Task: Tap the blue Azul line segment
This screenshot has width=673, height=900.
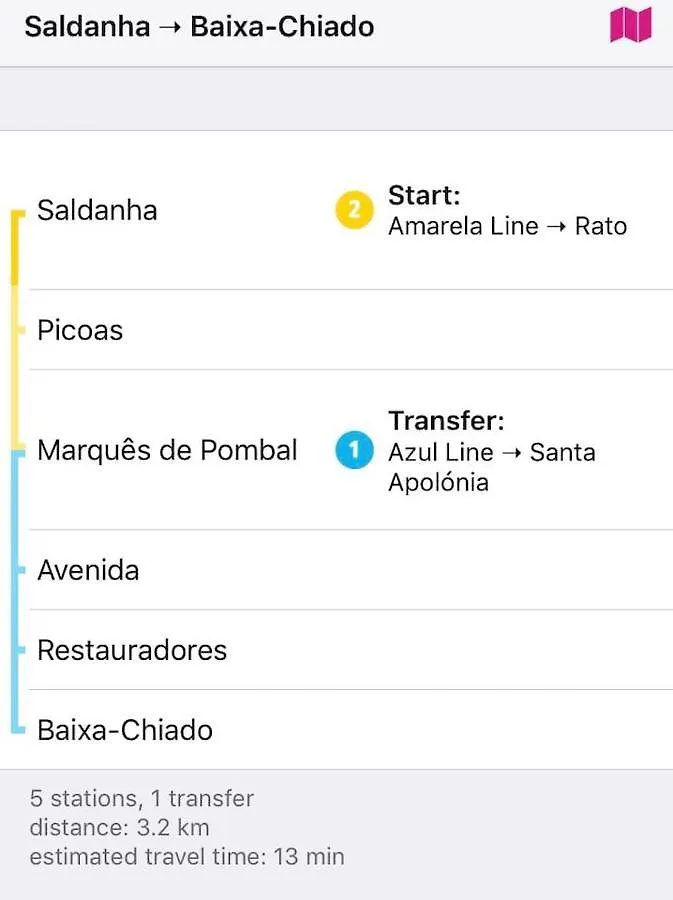Action: click(15, 591)
